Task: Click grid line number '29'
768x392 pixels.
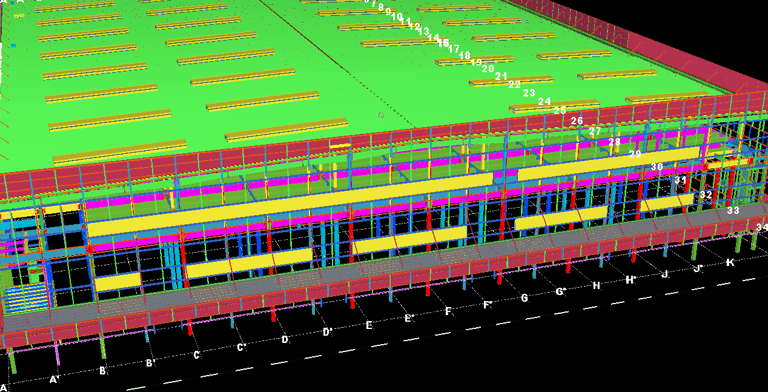Action: [635, 154]
